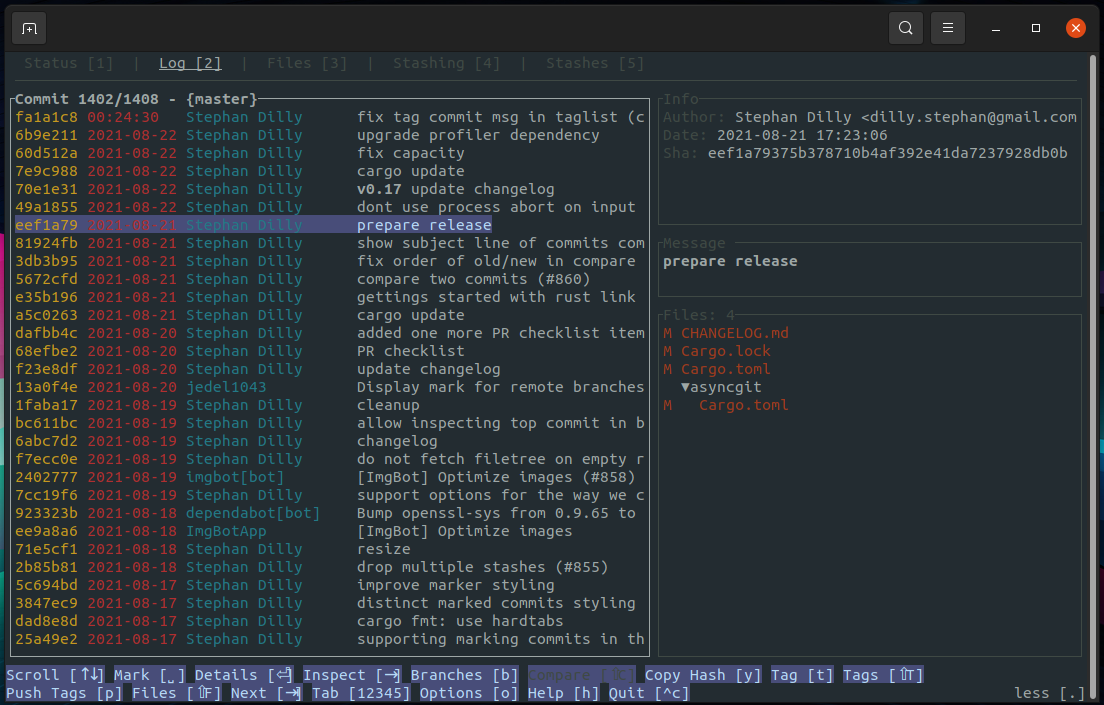1104x705 pixels.
Task: Click the Next command
Action: [x=267, y=693]
